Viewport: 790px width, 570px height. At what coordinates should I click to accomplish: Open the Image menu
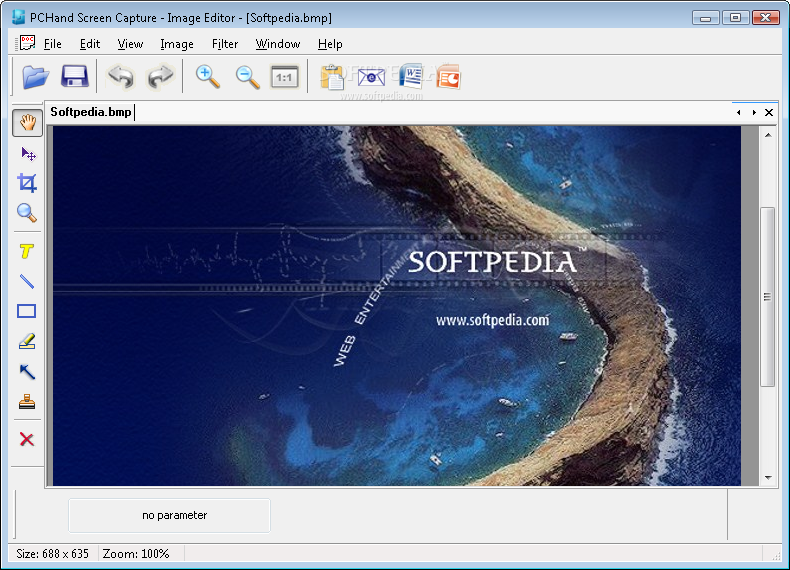(177, 44)
